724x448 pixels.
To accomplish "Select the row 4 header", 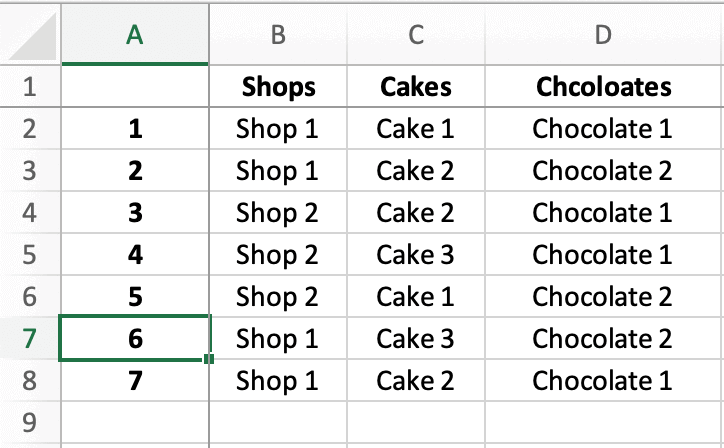I will [29, 213].
